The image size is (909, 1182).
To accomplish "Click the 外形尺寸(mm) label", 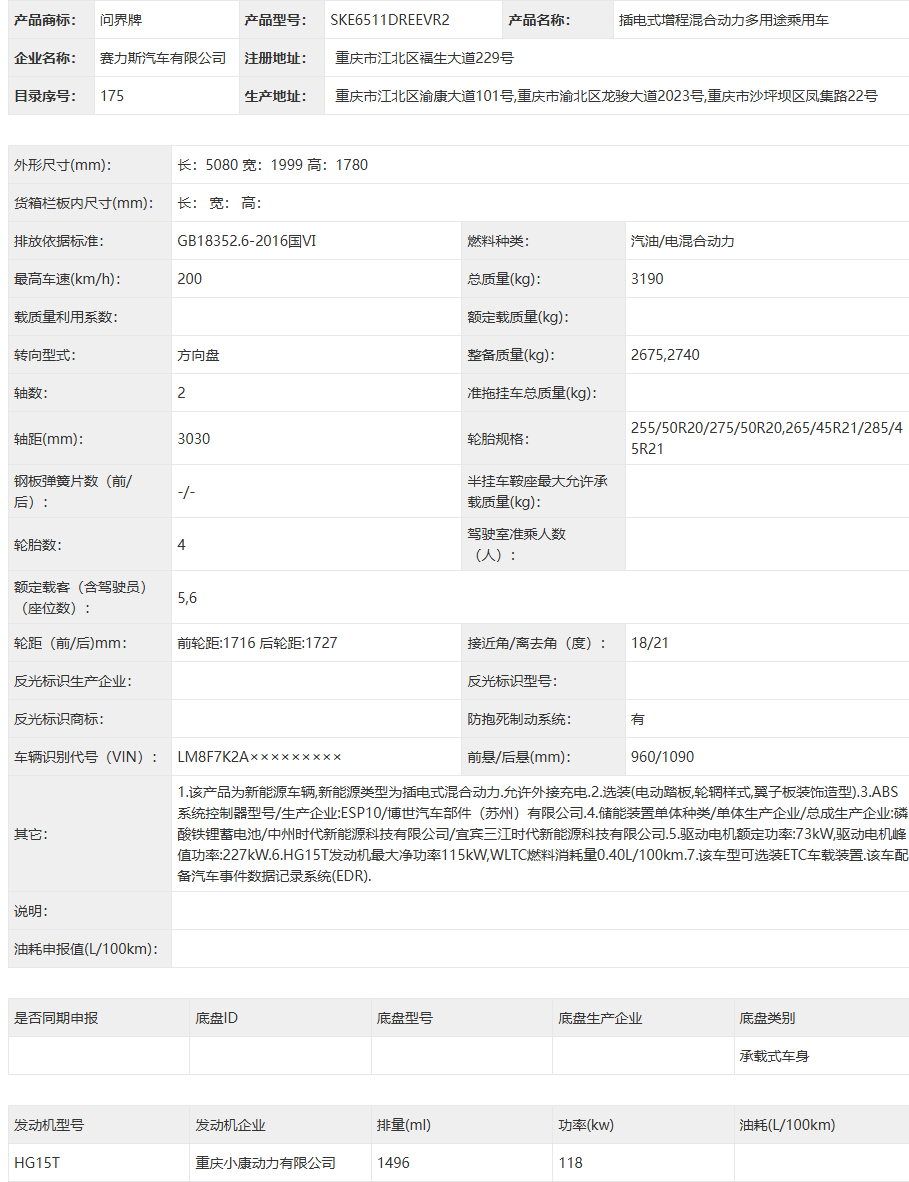I will (x=63, y=165).
